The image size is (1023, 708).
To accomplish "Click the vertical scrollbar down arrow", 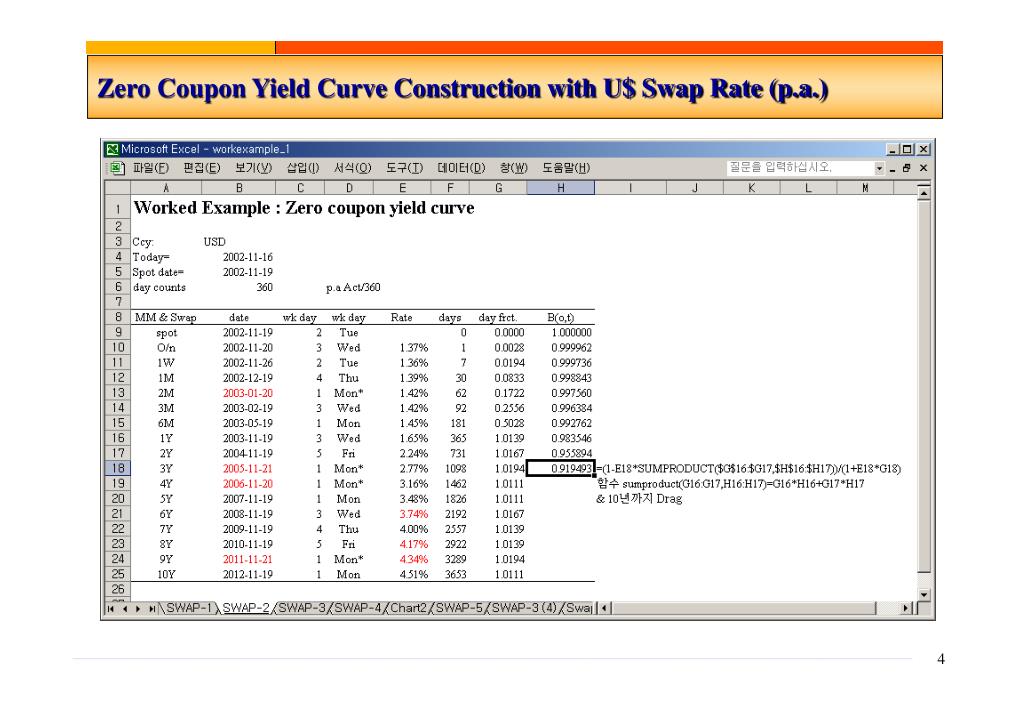I will [923, 594].
